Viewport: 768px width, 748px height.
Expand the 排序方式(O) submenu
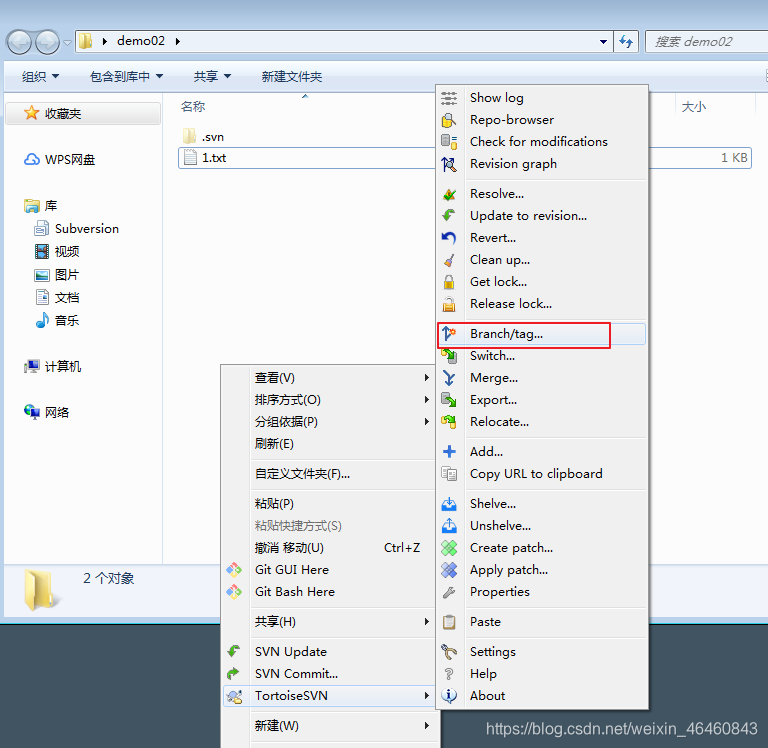pyautogui.click(x=329, y=400)
